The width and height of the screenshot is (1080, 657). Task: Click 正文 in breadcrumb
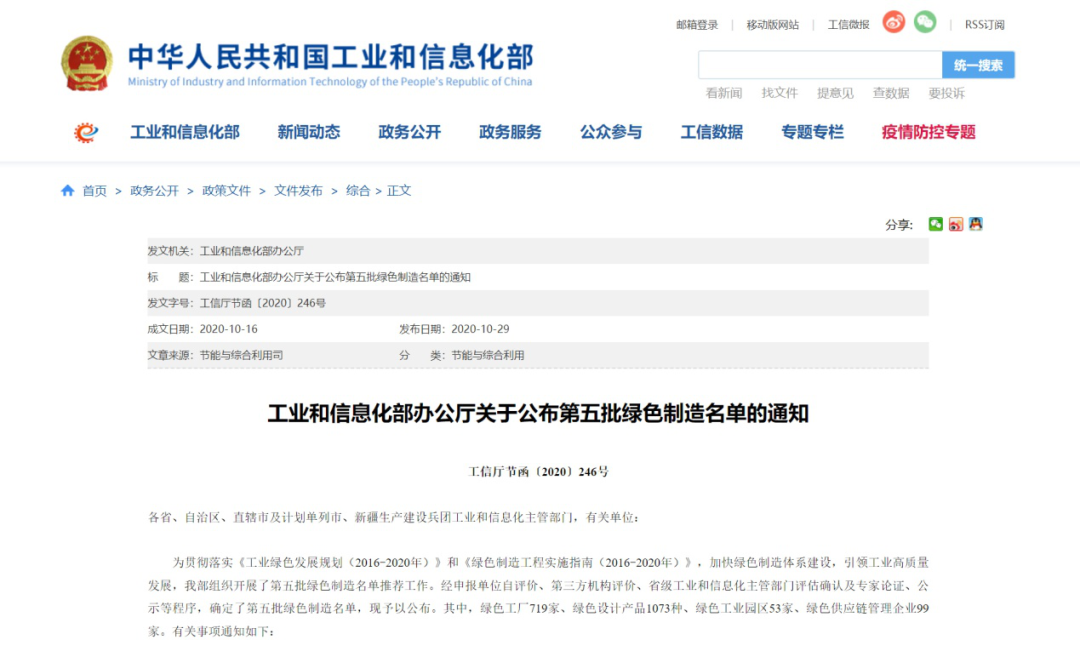pos(399,191)
